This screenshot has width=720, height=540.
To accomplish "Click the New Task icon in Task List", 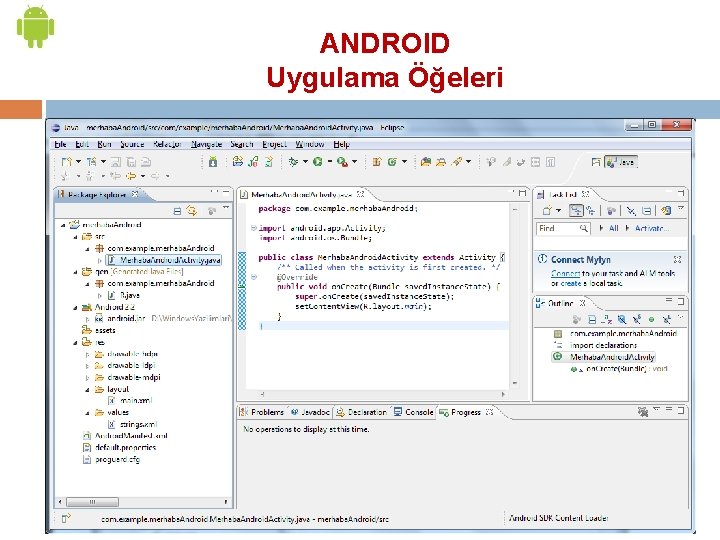I will 547,211.
